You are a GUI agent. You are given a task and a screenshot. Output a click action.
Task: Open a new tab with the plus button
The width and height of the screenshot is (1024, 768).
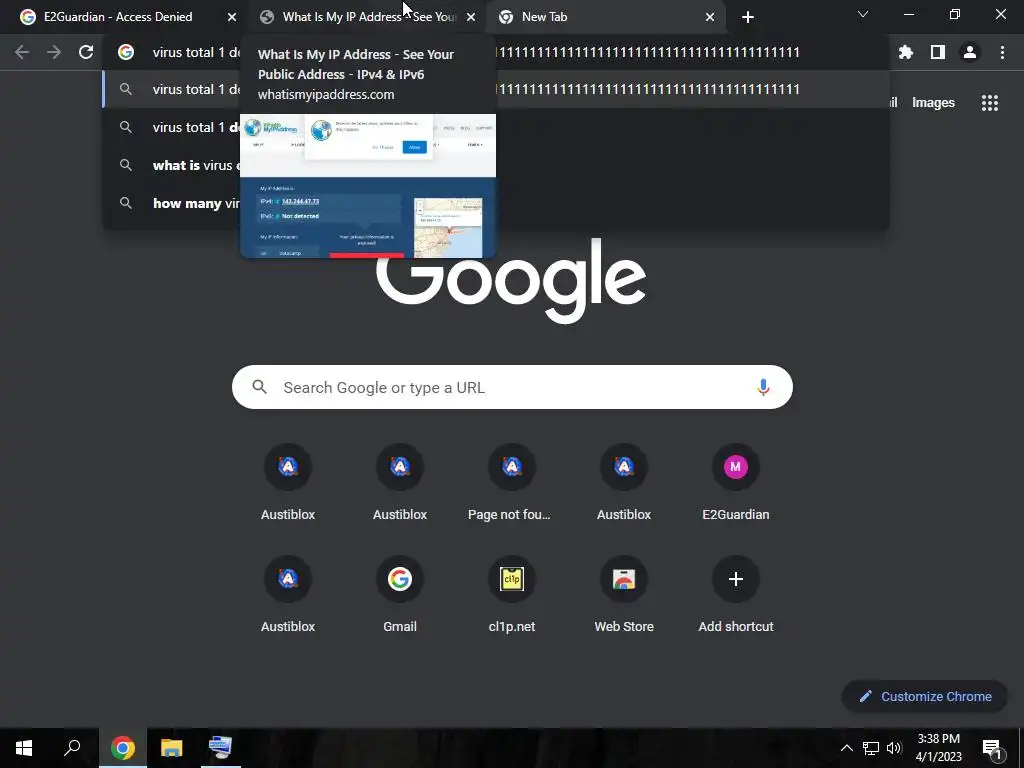(748, 17)
